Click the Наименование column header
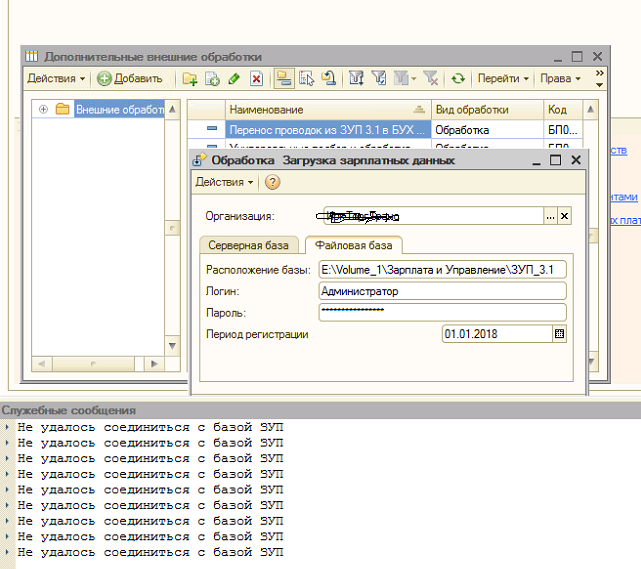The width and height of the screenshot is (641, 569). [328, 110]
